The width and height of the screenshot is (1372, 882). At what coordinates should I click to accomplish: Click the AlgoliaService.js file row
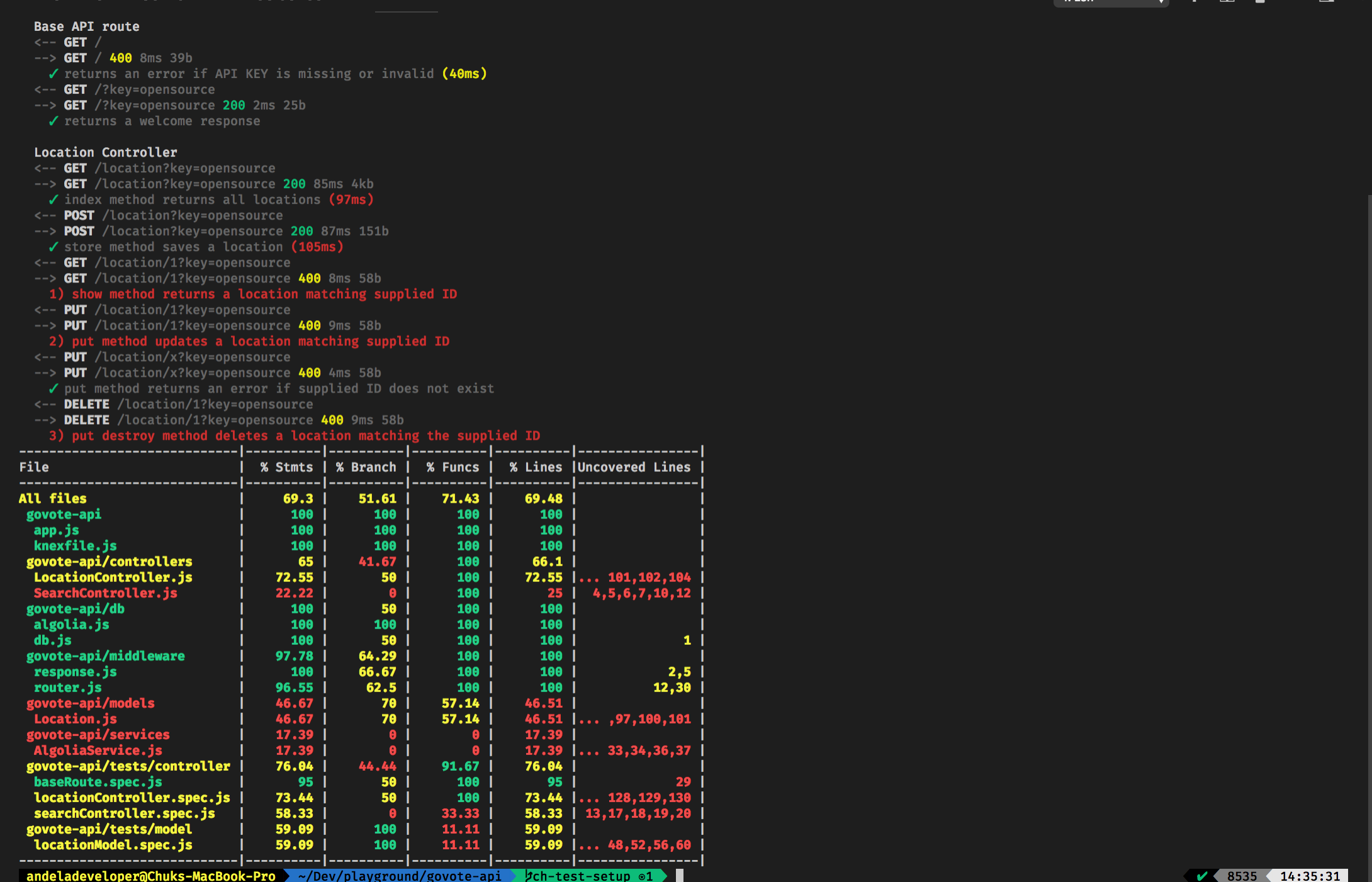point(98,750)
